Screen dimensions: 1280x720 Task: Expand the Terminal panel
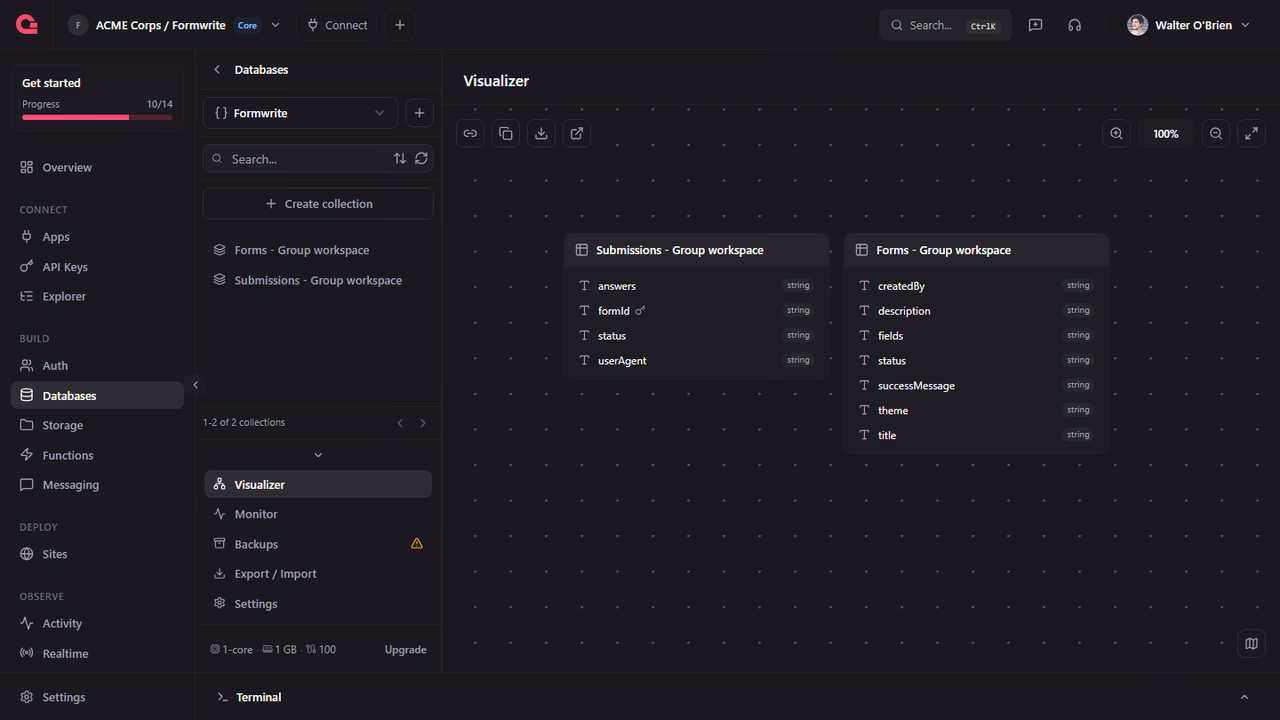(x=1244, y=697)
